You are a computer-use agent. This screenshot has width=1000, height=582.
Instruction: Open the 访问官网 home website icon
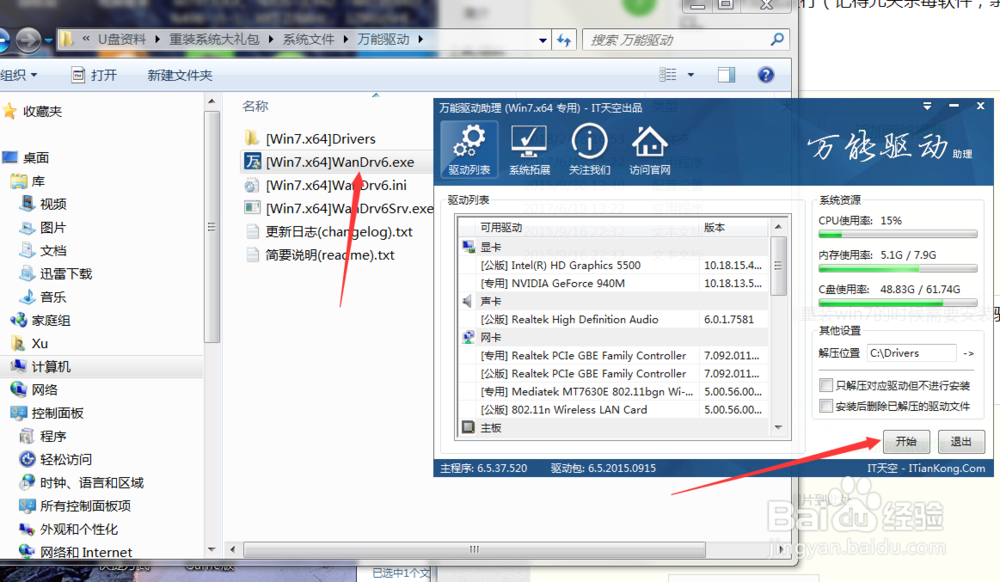(649, 150)
